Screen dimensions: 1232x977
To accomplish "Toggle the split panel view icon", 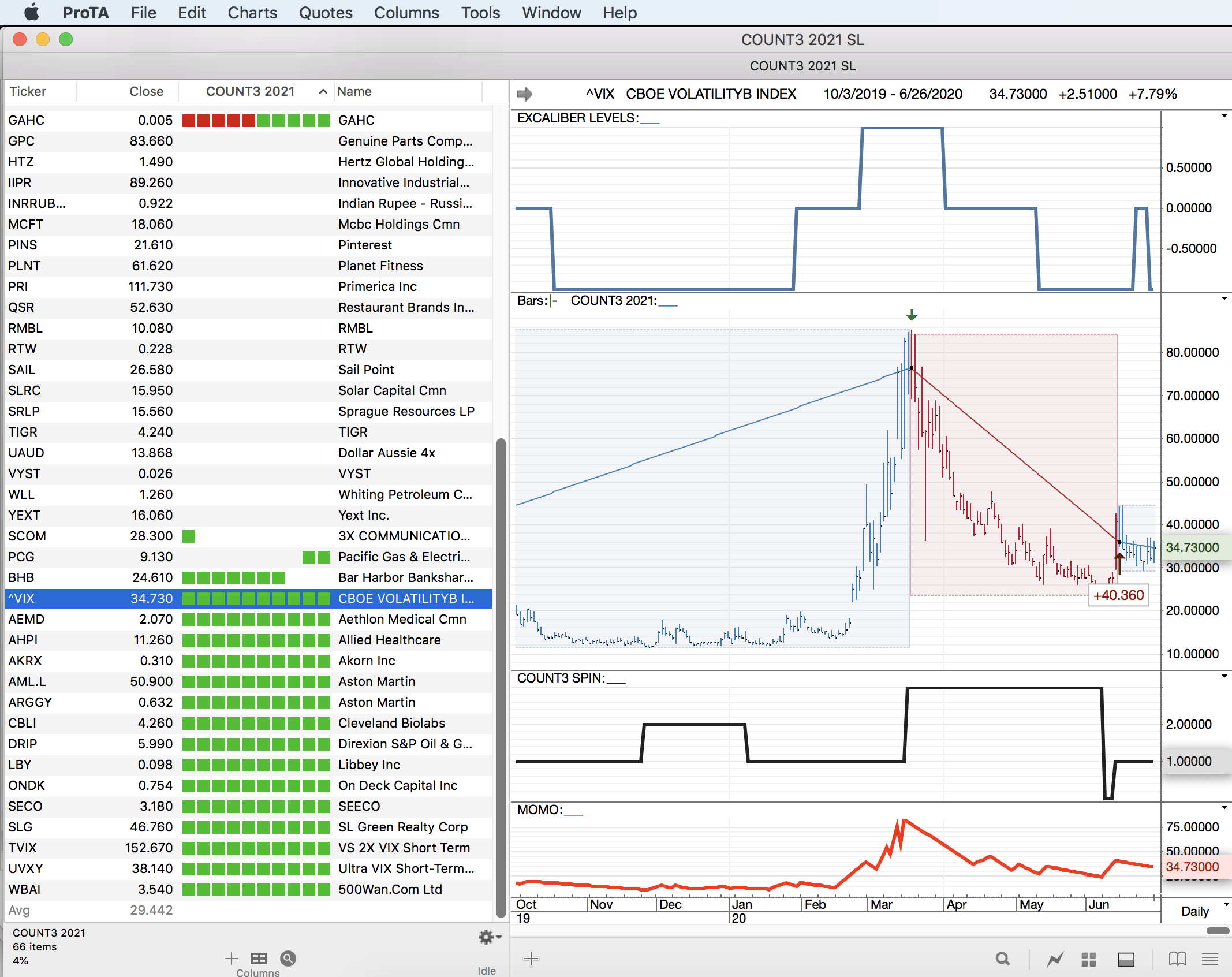I will click(x=1126, y=959).
